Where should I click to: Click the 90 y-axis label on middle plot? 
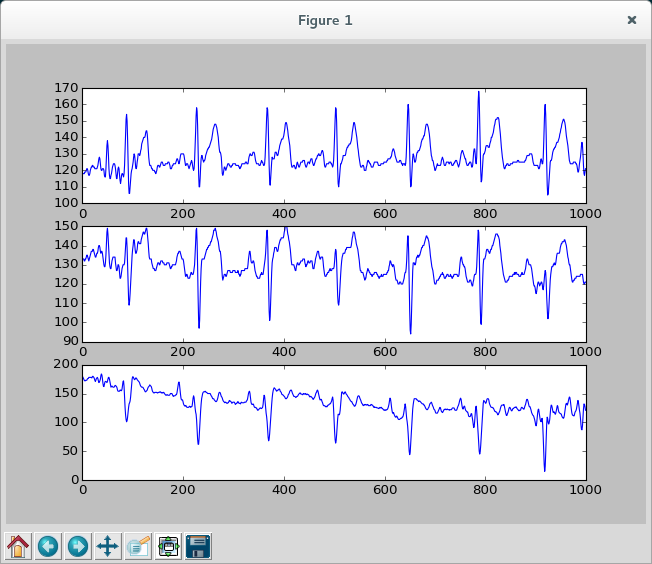(x=70, y=342)
